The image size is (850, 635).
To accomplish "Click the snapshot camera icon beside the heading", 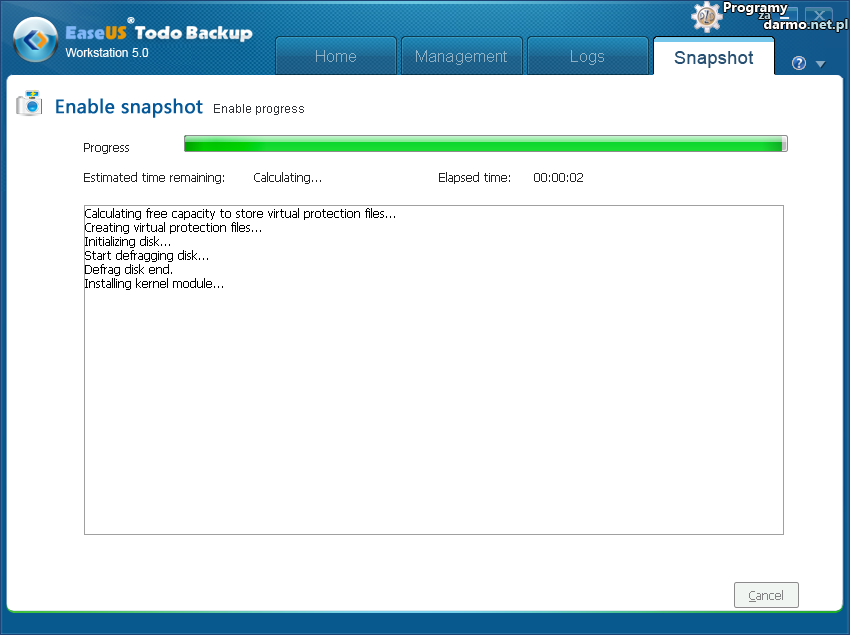I will click(x=29, y=104).
